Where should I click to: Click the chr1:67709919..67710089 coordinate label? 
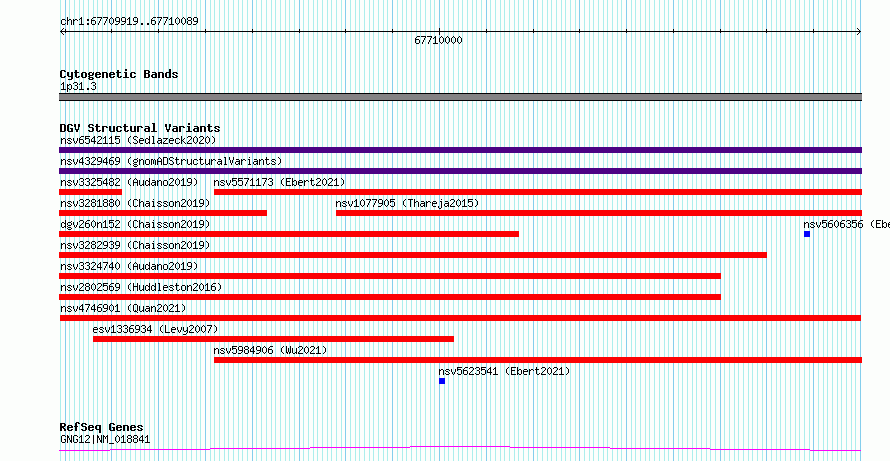[x=129, y=22]
